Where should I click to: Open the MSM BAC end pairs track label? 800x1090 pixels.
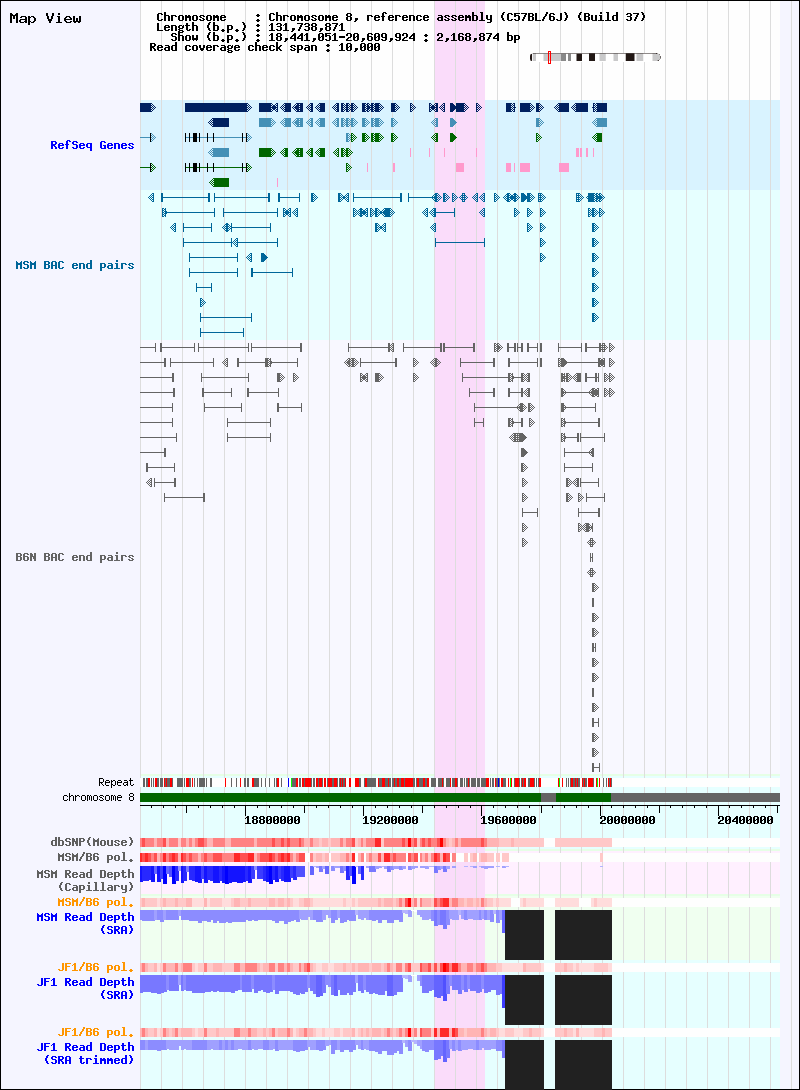coord(74,265)
